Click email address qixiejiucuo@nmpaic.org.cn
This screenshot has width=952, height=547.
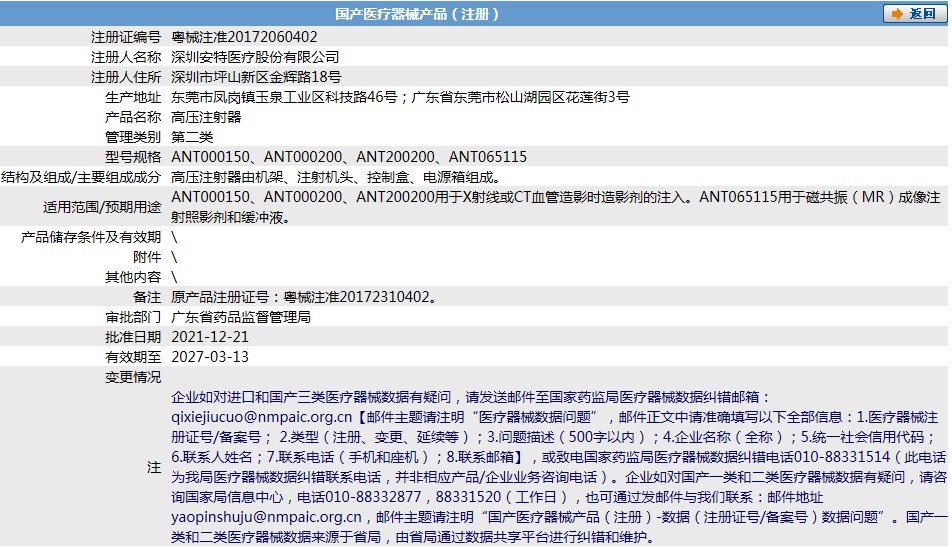point(262,417)
